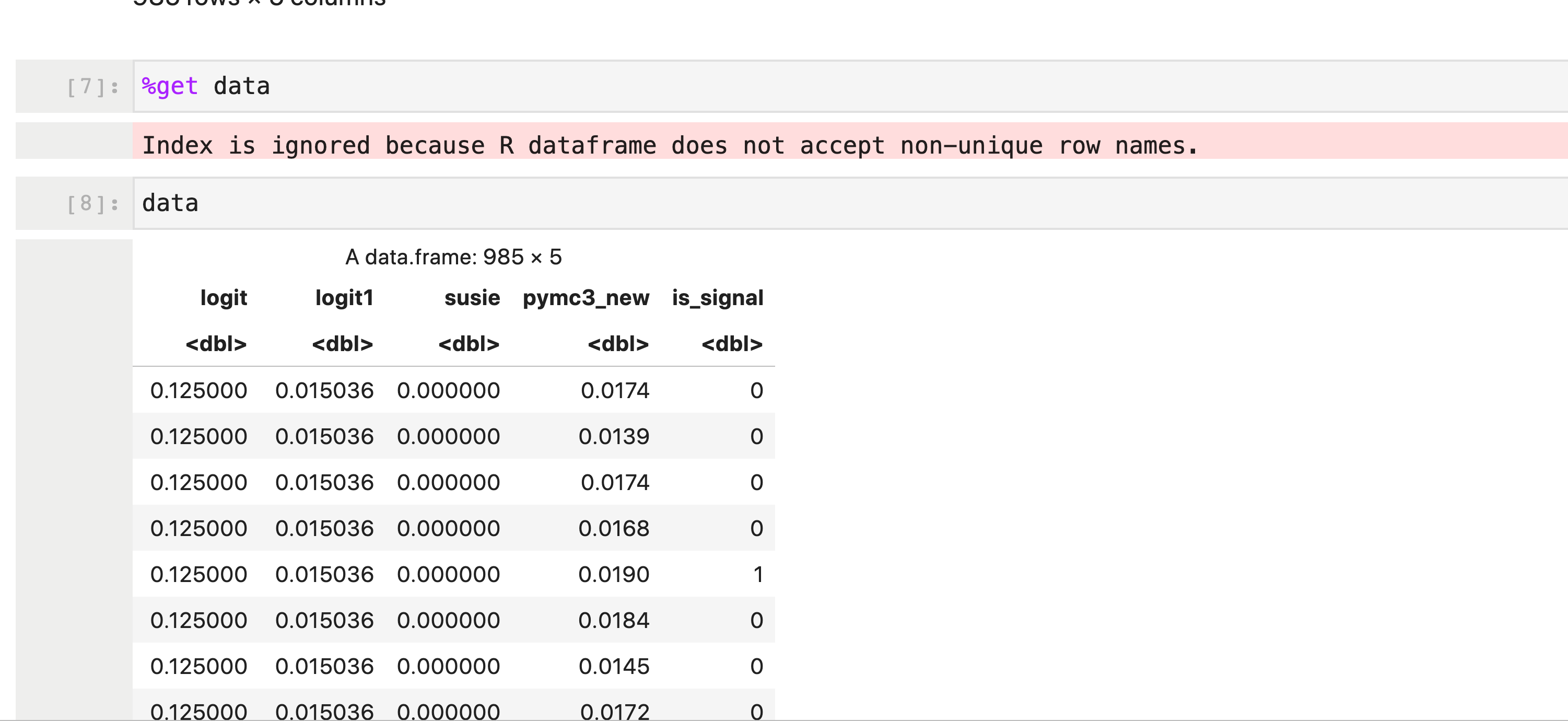This screenshot has width=1568, height=721.
Task: Select the row containing is_signal value 1
Action: coord(453,574)
